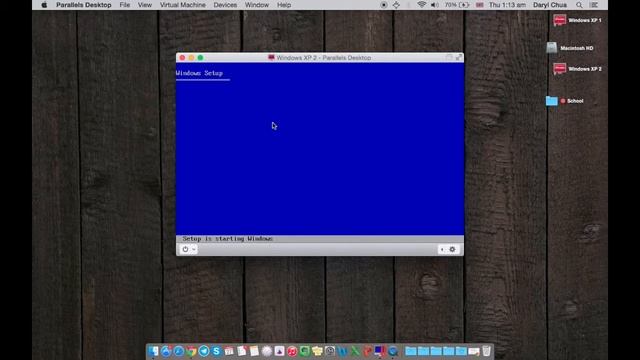Click the Windows Setup heading in VM
Viewport: 640px width, 360px height.
click(200, 73)
